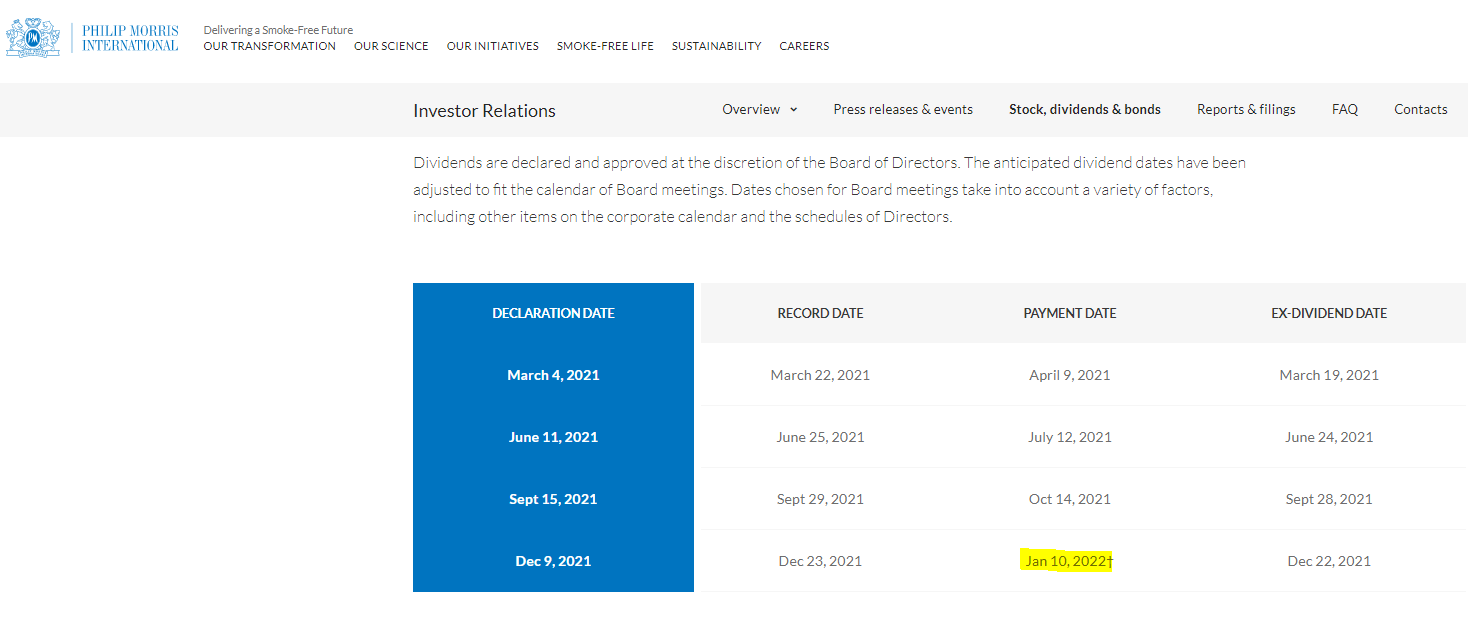Go to the Sustainability section

(x=716, y=46)
